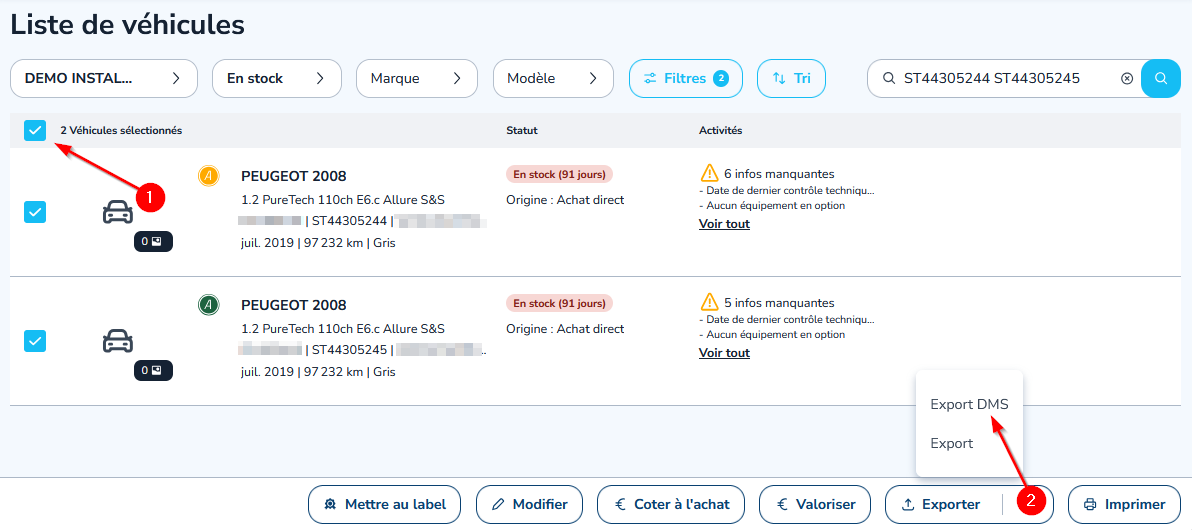Screen dimensions: 1192x530
Task: Click Voir tout under 6 infos manquantes
Action: (724, 224)
